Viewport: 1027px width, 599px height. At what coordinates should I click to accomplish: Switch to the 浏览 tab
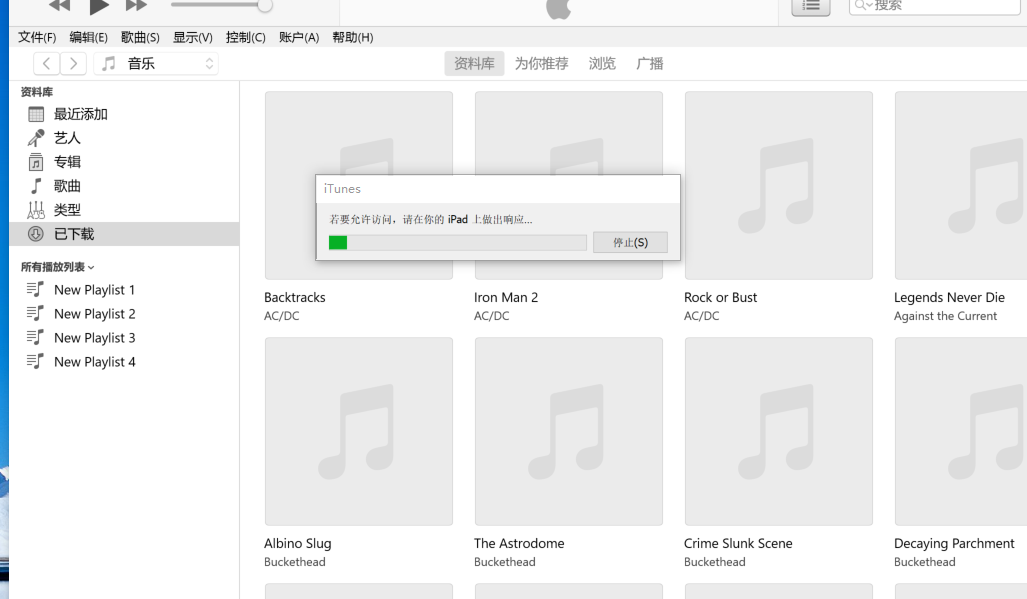click(x=602, y=64)
